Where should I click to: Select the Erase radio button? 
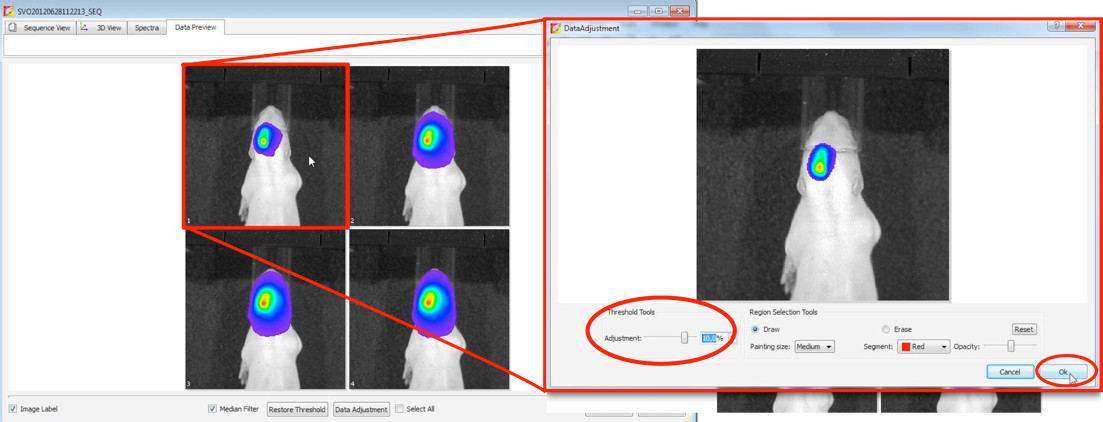[x=886, y=329]
